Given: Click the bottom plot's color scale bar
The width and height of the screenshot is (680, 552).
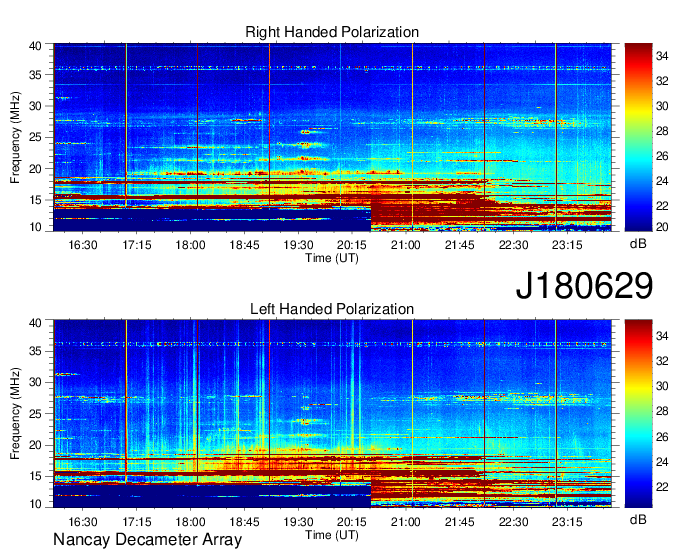Looking at the screenshot, I should tap(638, 414).
